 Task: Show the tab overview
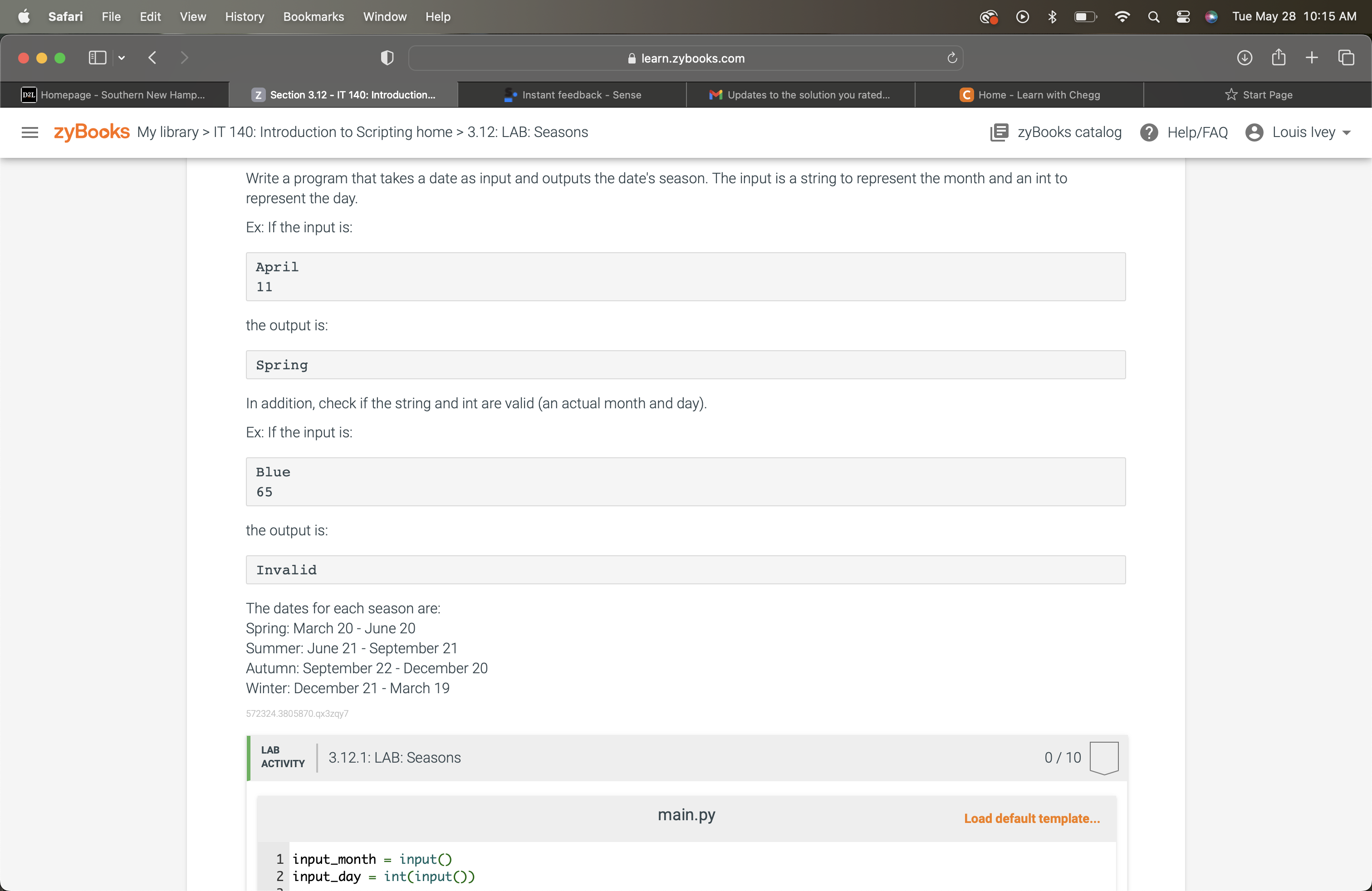(1347, 58)
